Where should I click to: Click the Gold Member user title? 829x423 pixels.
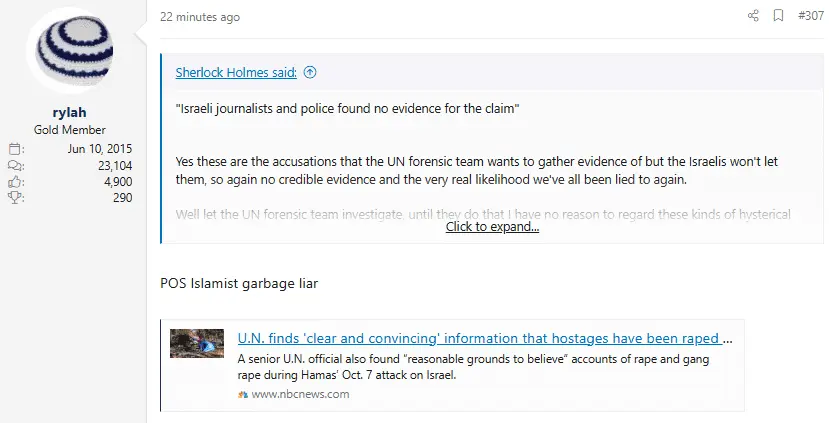[x=70, y=130]
